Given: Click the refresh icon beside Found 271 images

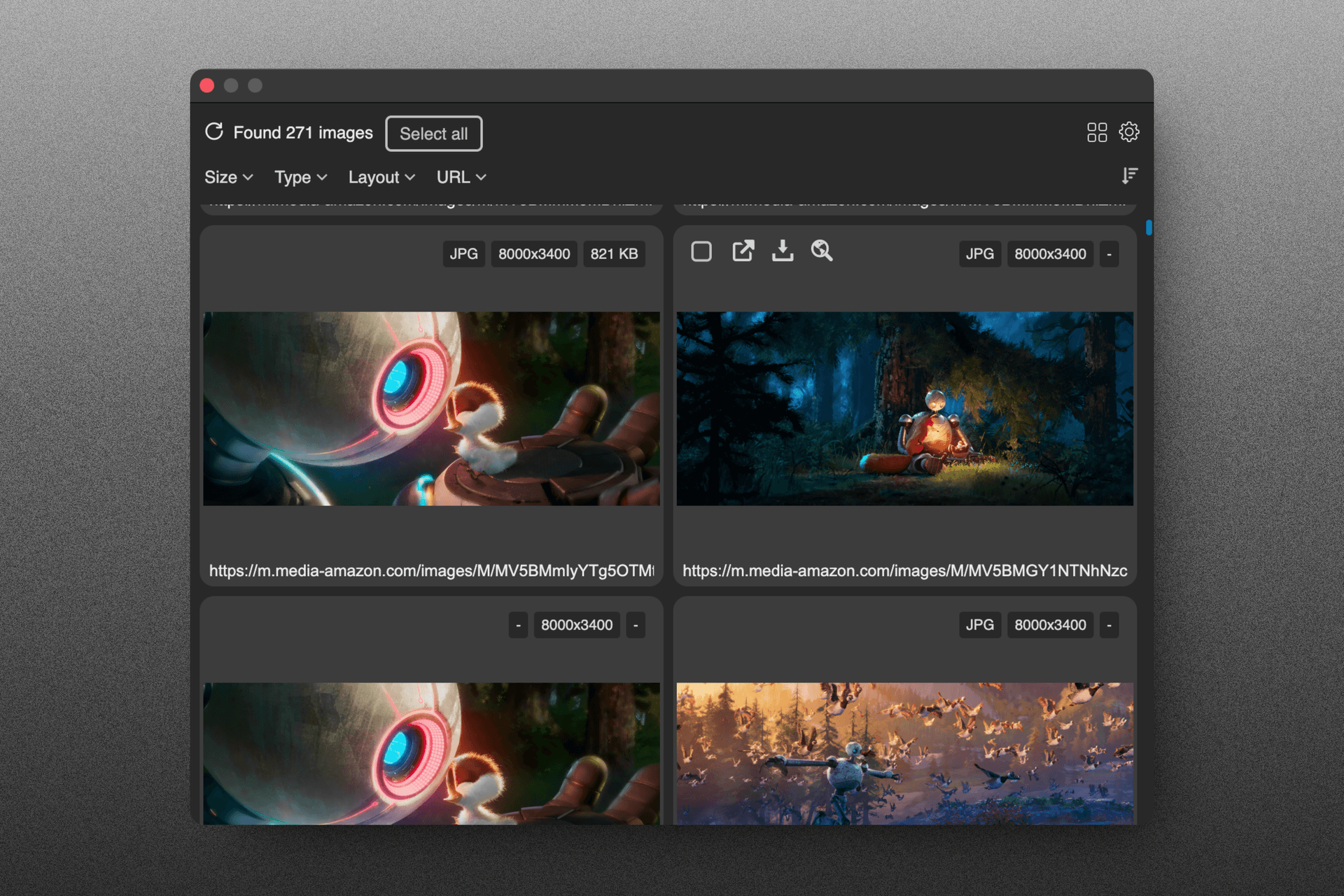Looking at the screenshot, I should [214, 132].
